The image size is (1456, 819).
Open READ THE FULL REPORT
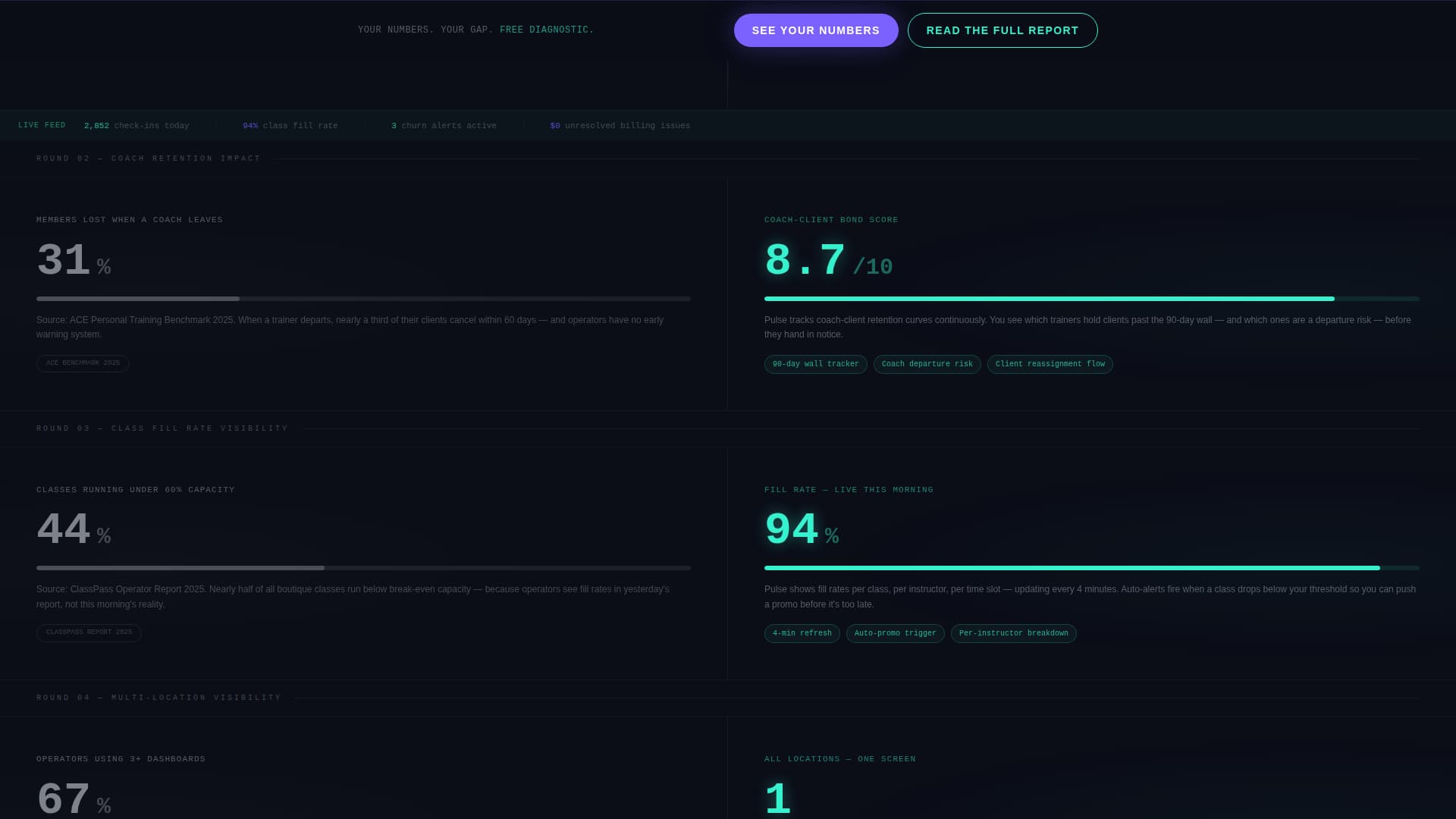pos(1003,30)
